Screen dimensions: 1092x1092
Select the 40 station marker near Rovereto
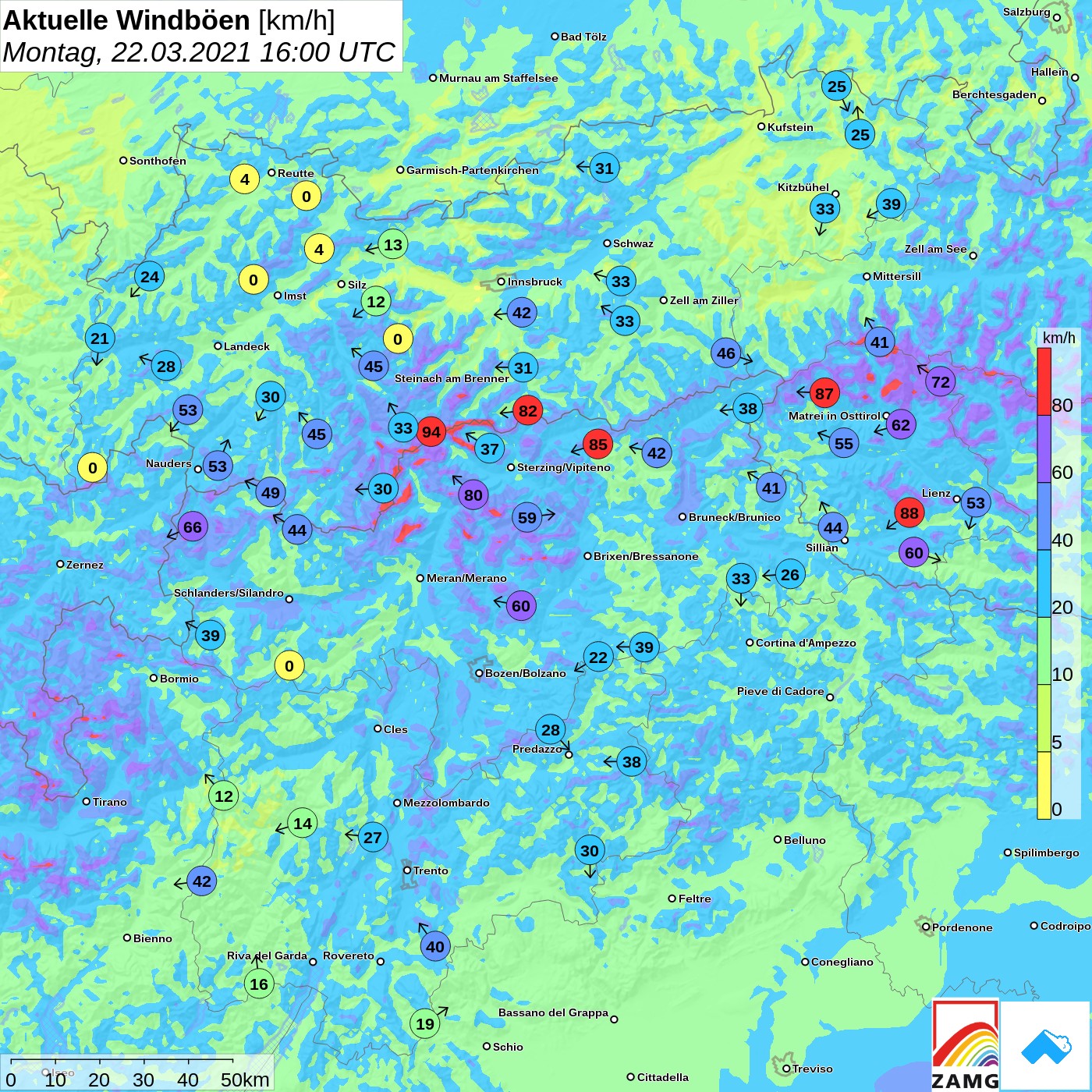click(x=435, y=947)
